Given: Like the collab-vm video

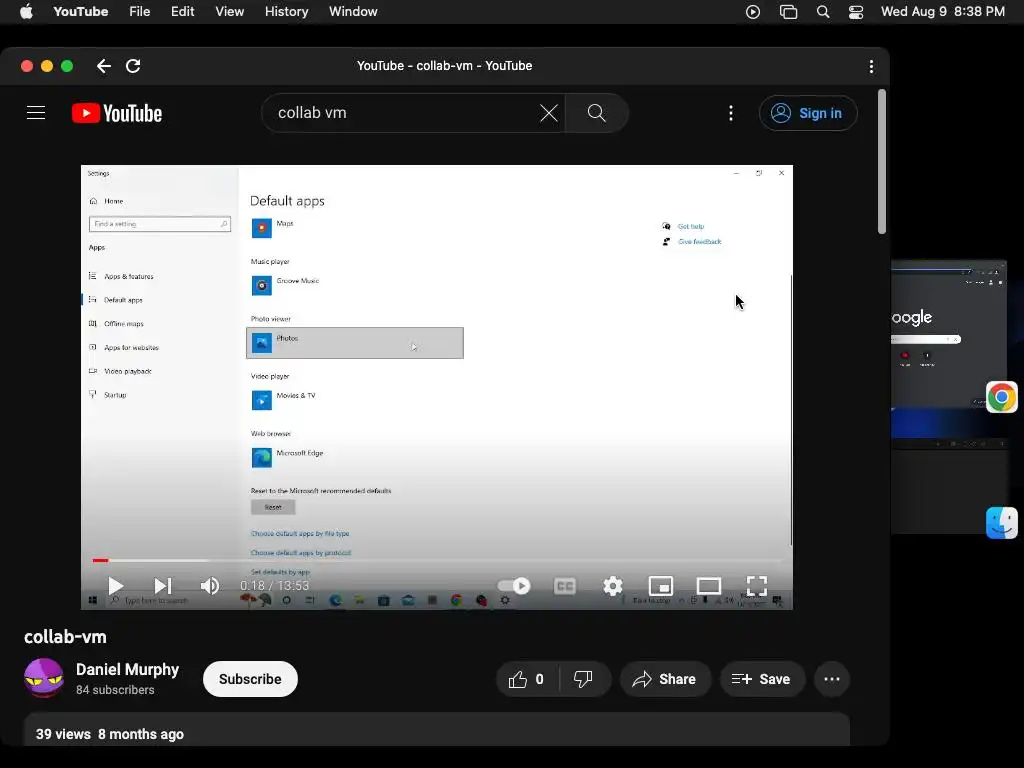Looking at the screenshot, I should tap(527, 679).
